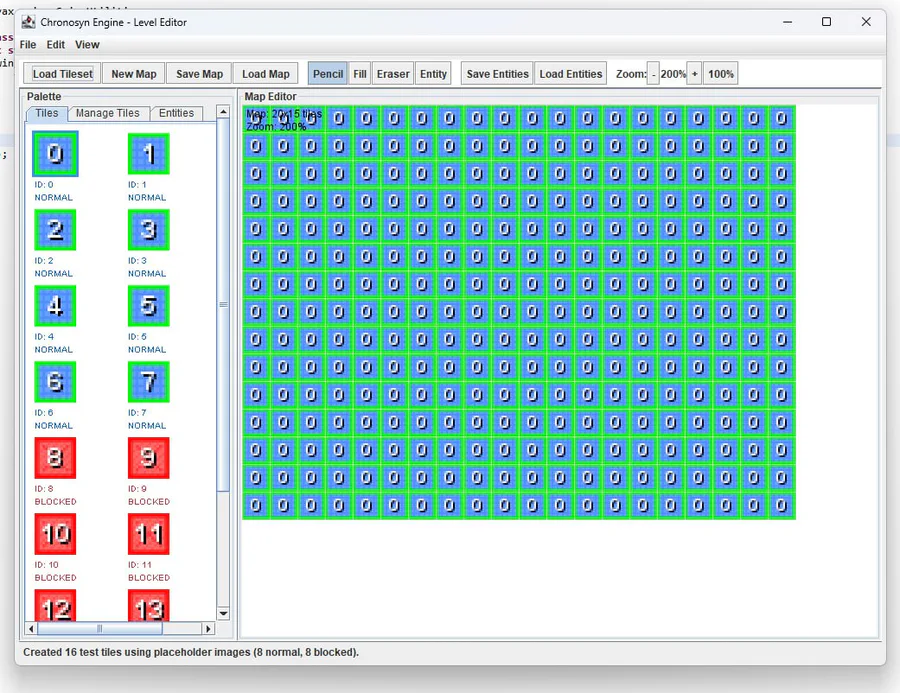Click the 'ID: 0' label
Screen dimensions: 900x693
pyautogui.click(x=44, y=185)
